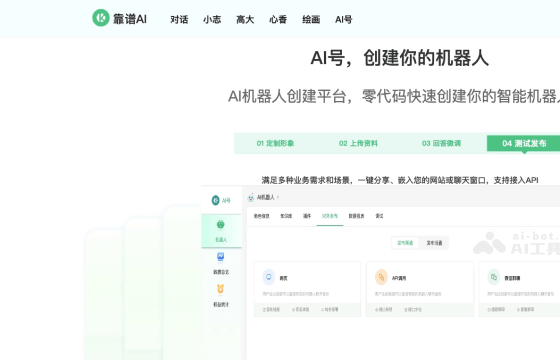Click the 测试 tab in the preview
The height and width of the screenshot is (360, 560).
click(x=379, y=216)
